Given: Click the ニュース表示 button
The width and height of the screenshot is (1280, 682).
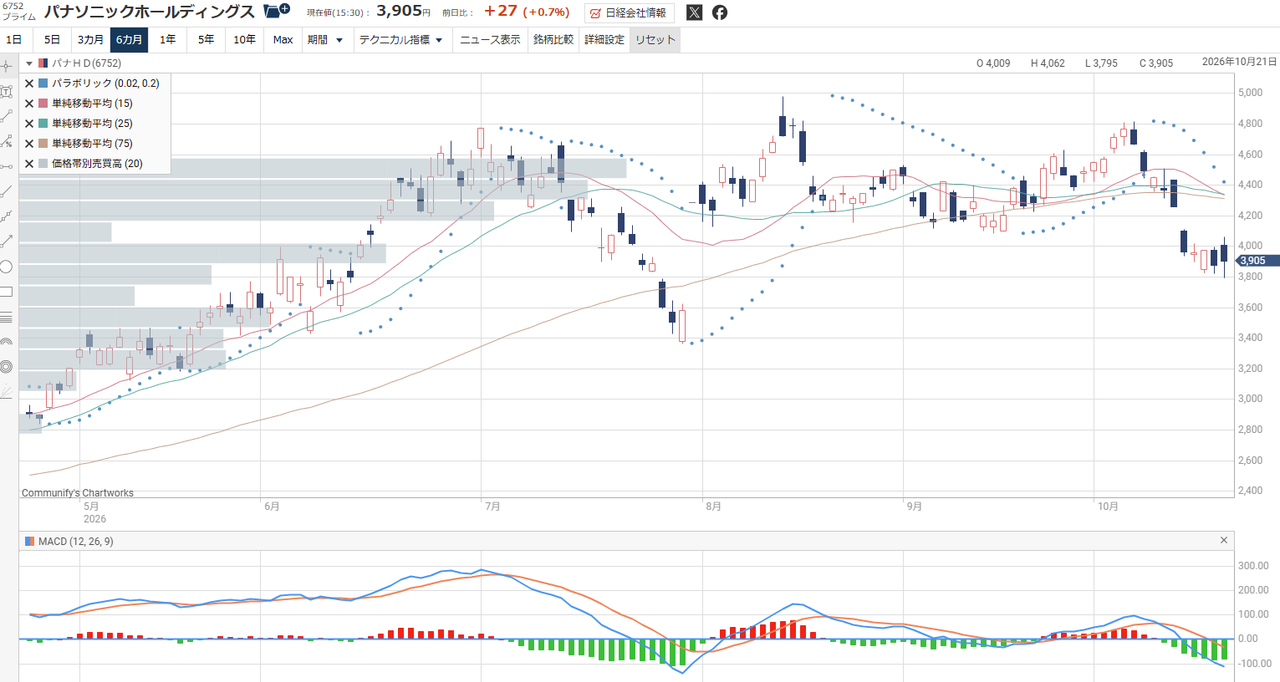Looking at the screenshot, I should coord(490,40).
